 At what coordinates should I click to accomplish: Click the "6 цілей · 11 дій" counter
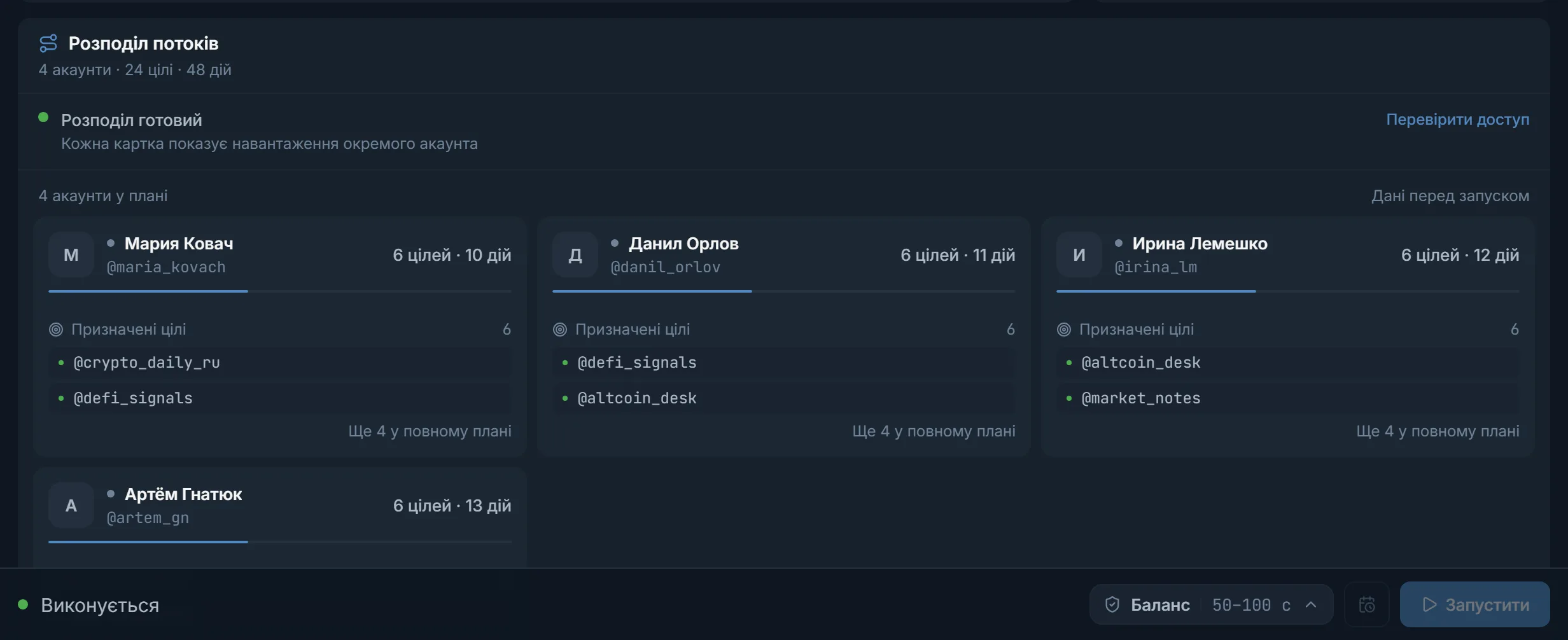[958, 255]
